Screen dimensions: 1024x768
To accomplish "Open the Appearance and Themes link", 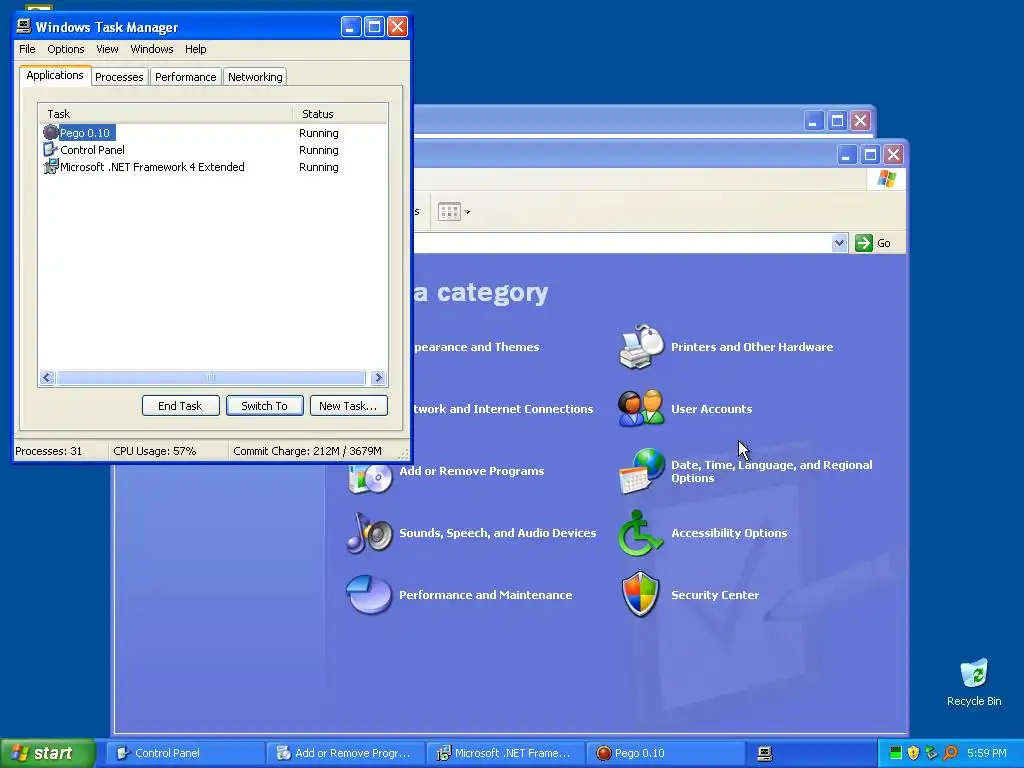I will [x=477, y=347].
